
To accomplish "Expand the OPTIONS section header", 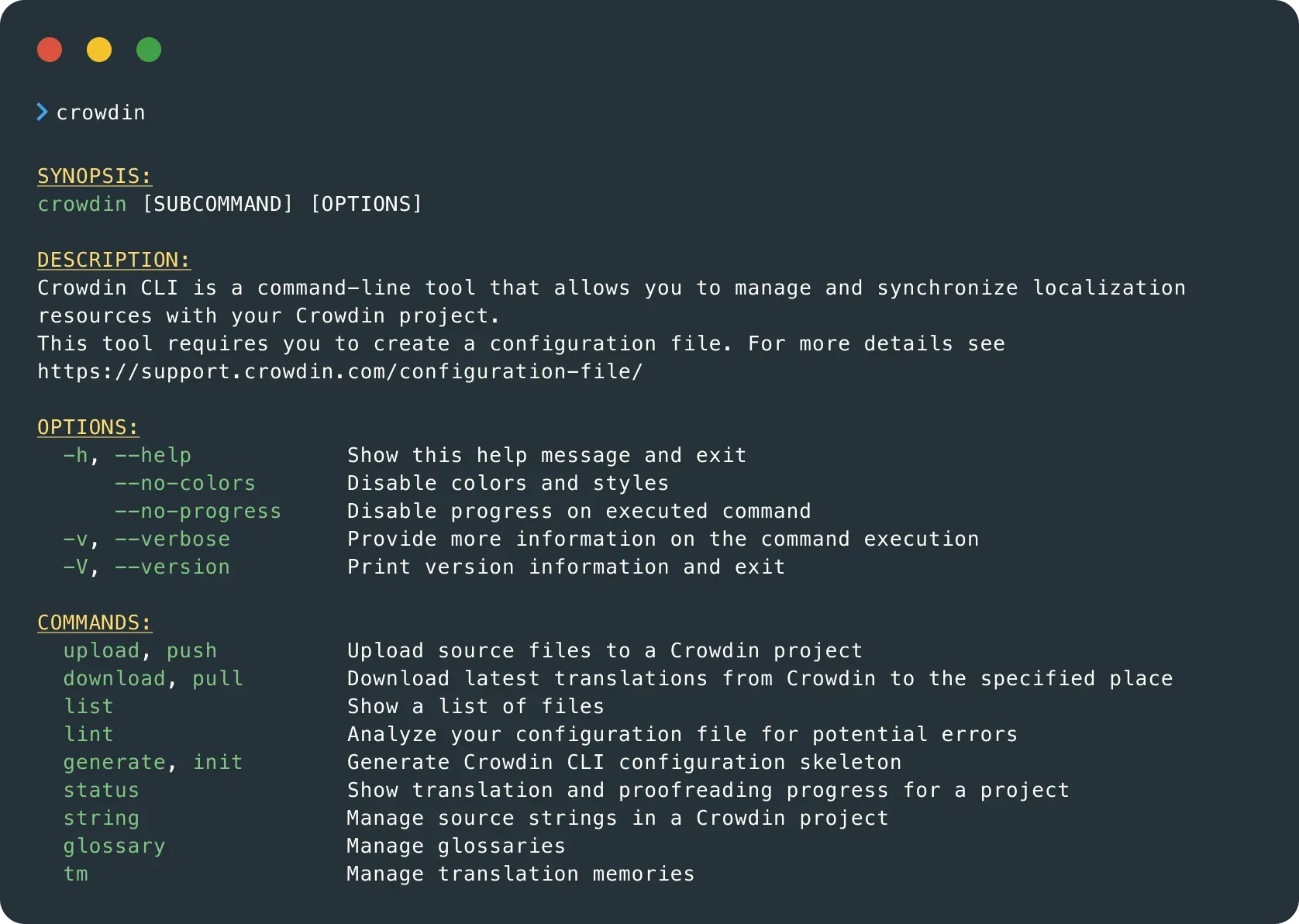I will [88, 426].
